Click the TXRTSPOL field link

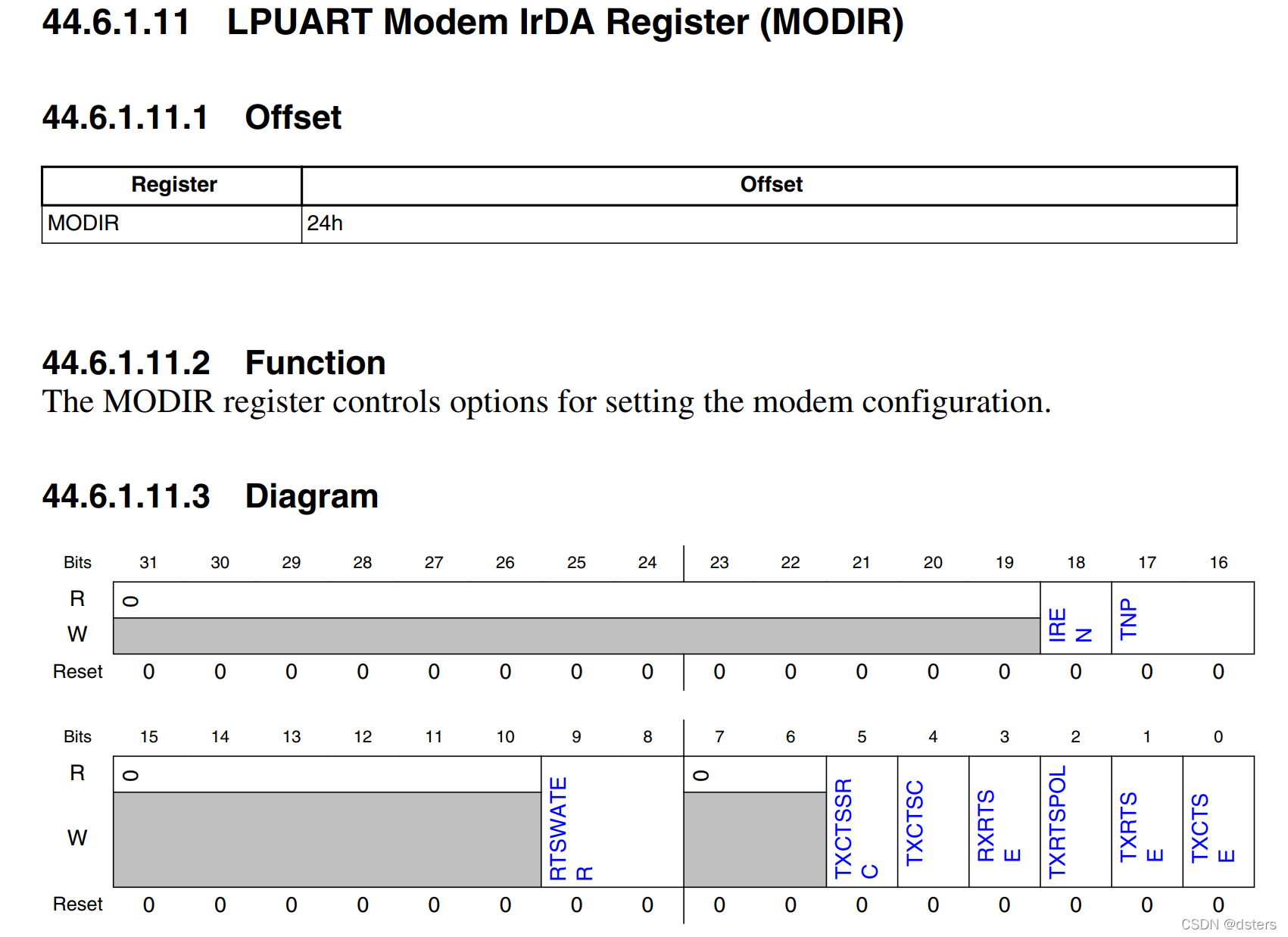click(x=1057, y=822)
